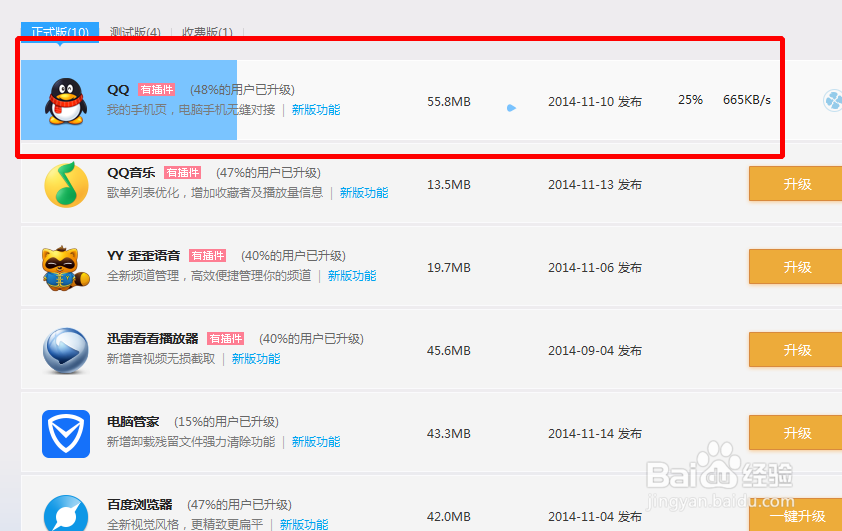Click the 有插件 badge next to 迅雷看看播放器
This screenshot has width=842, height=531.
tap(226, 339)
